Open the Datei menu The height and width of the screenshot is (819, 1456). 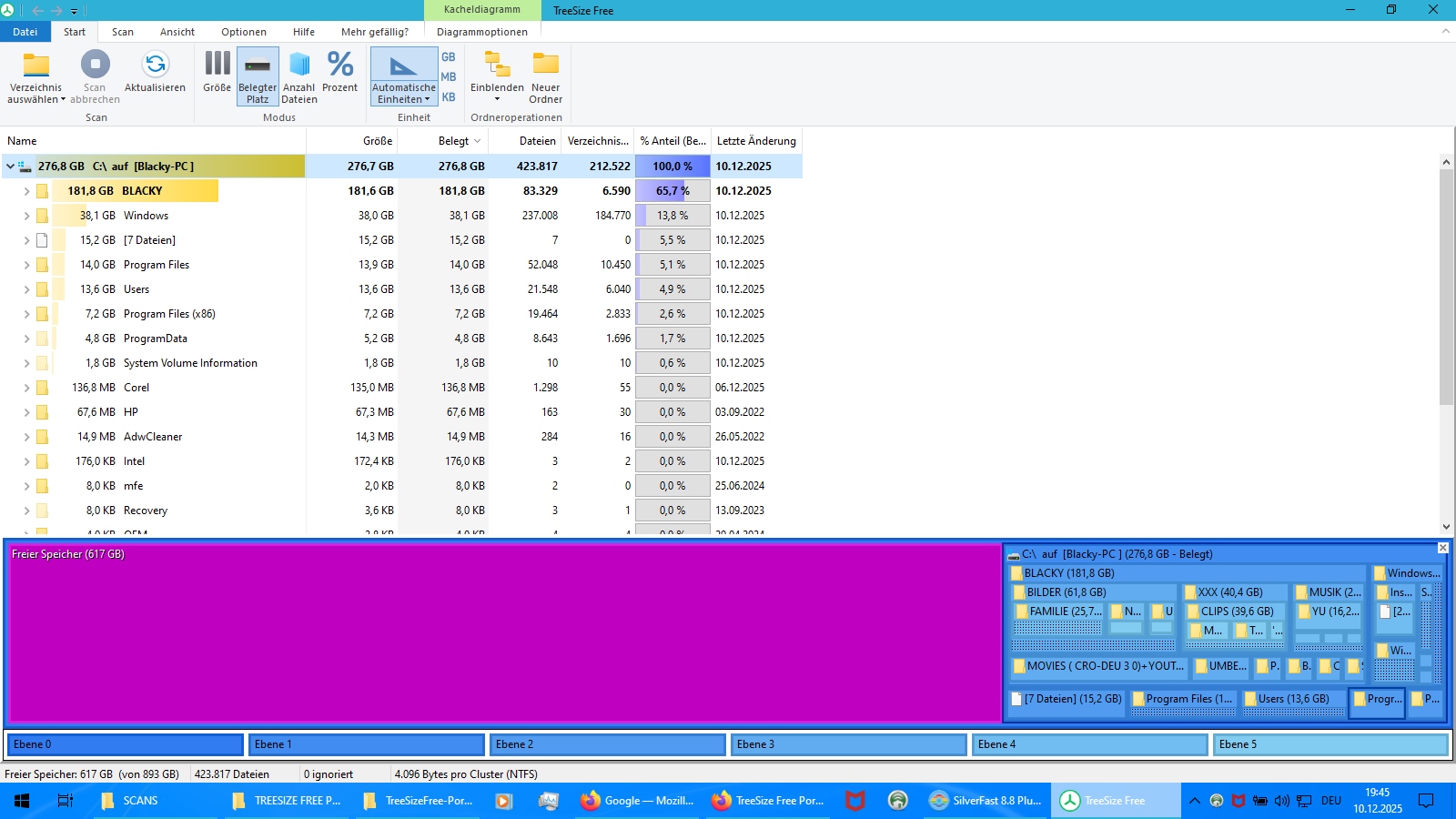25,32
